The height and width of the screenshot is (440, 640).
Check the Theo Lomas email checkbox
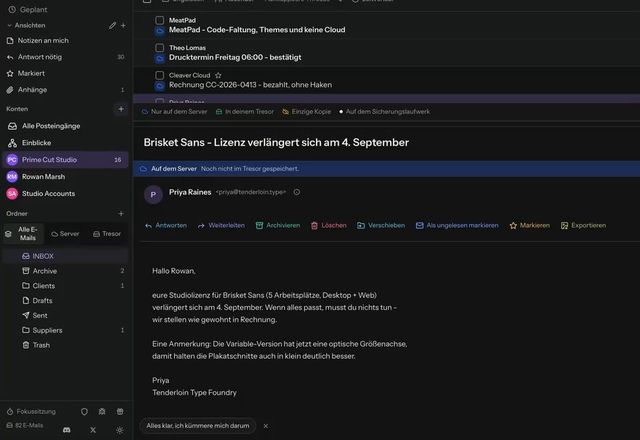160,48
